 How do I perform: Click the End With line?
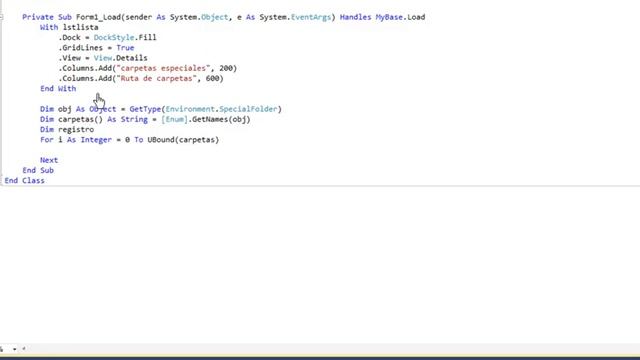(x=58, y=89)
